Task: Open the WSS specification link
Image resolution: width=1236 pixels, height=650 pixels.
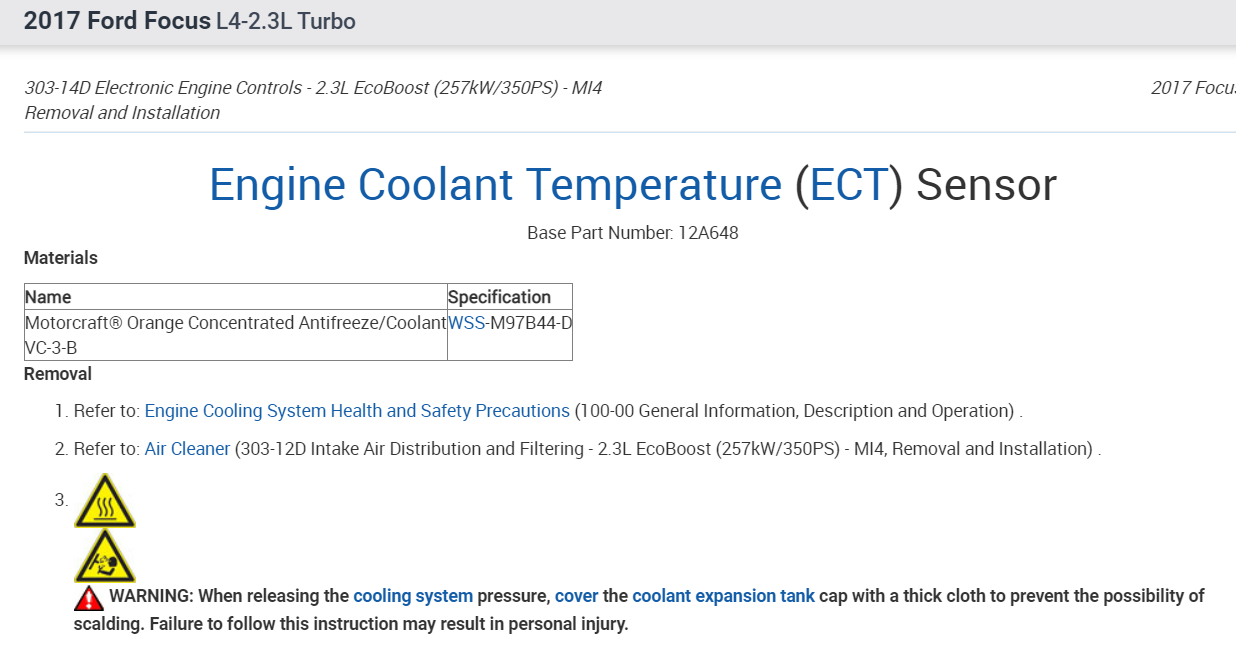Action: 466,323
